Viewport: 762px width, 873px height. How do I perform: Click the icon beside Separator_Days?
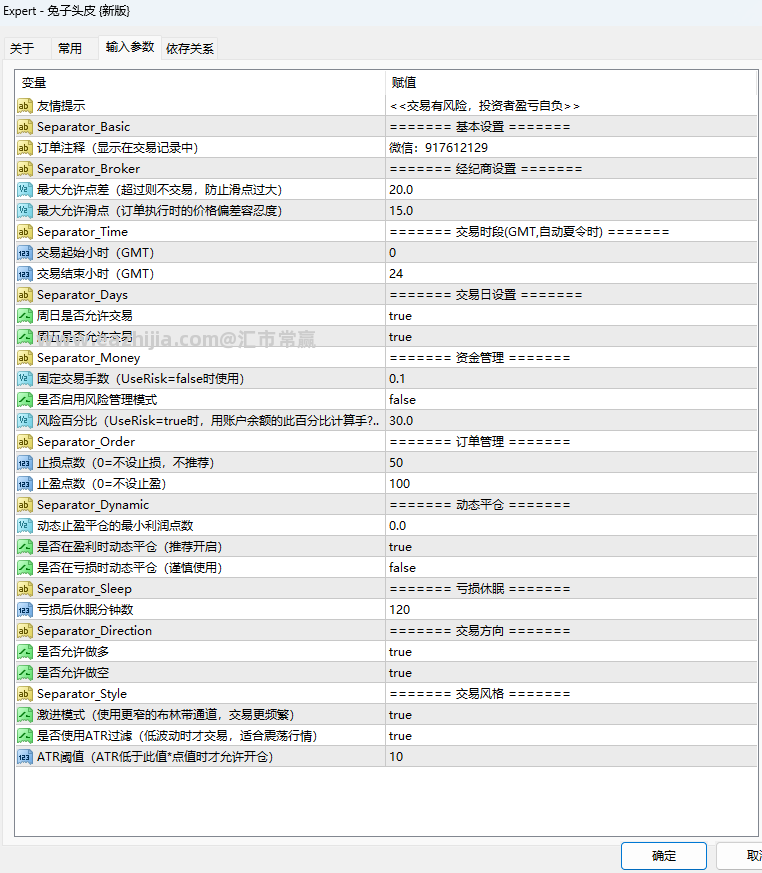[x=24, y=295]
